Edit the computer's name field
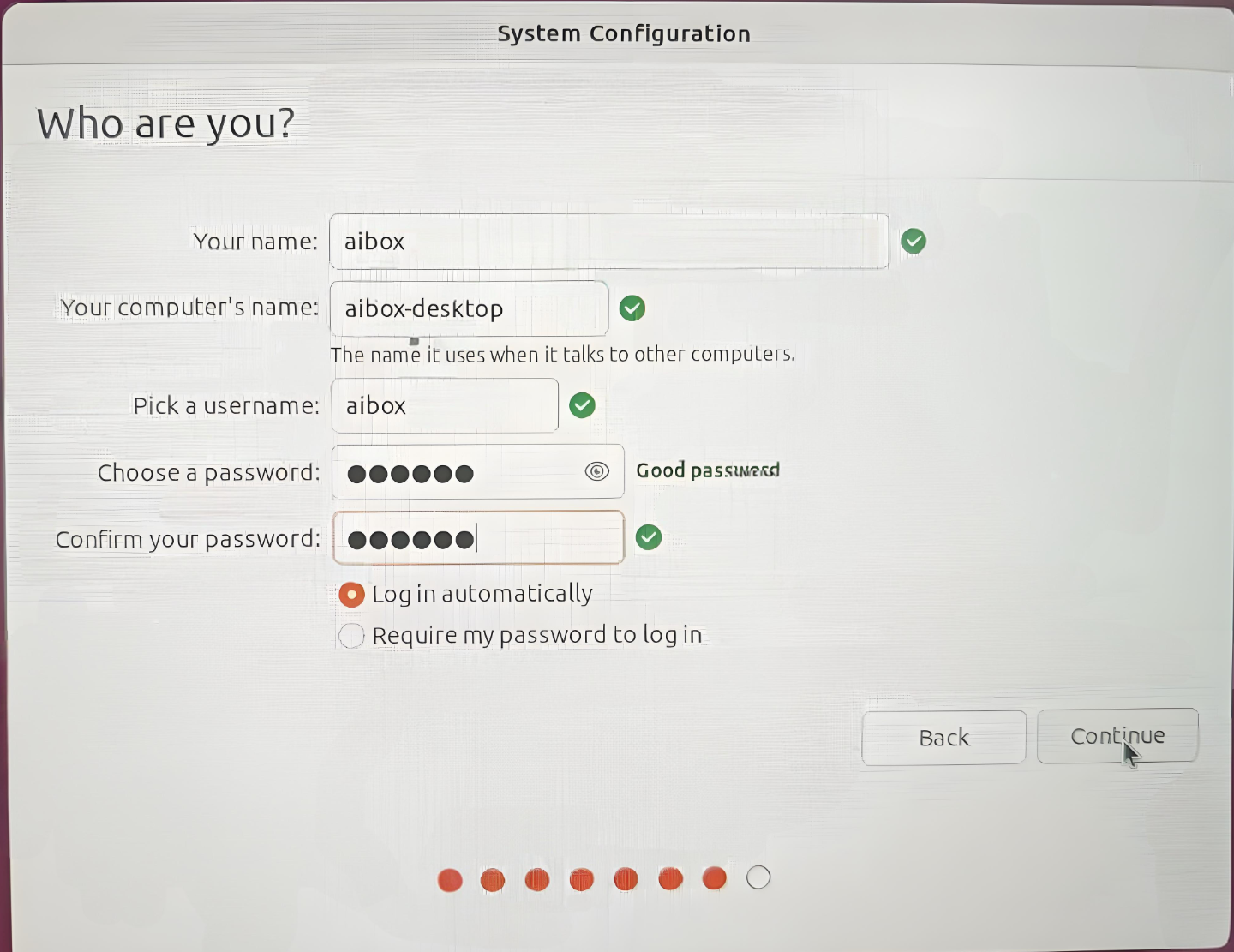Image resolution: width=1234 pixels, height=952 pixels. [x=469, y=308]
